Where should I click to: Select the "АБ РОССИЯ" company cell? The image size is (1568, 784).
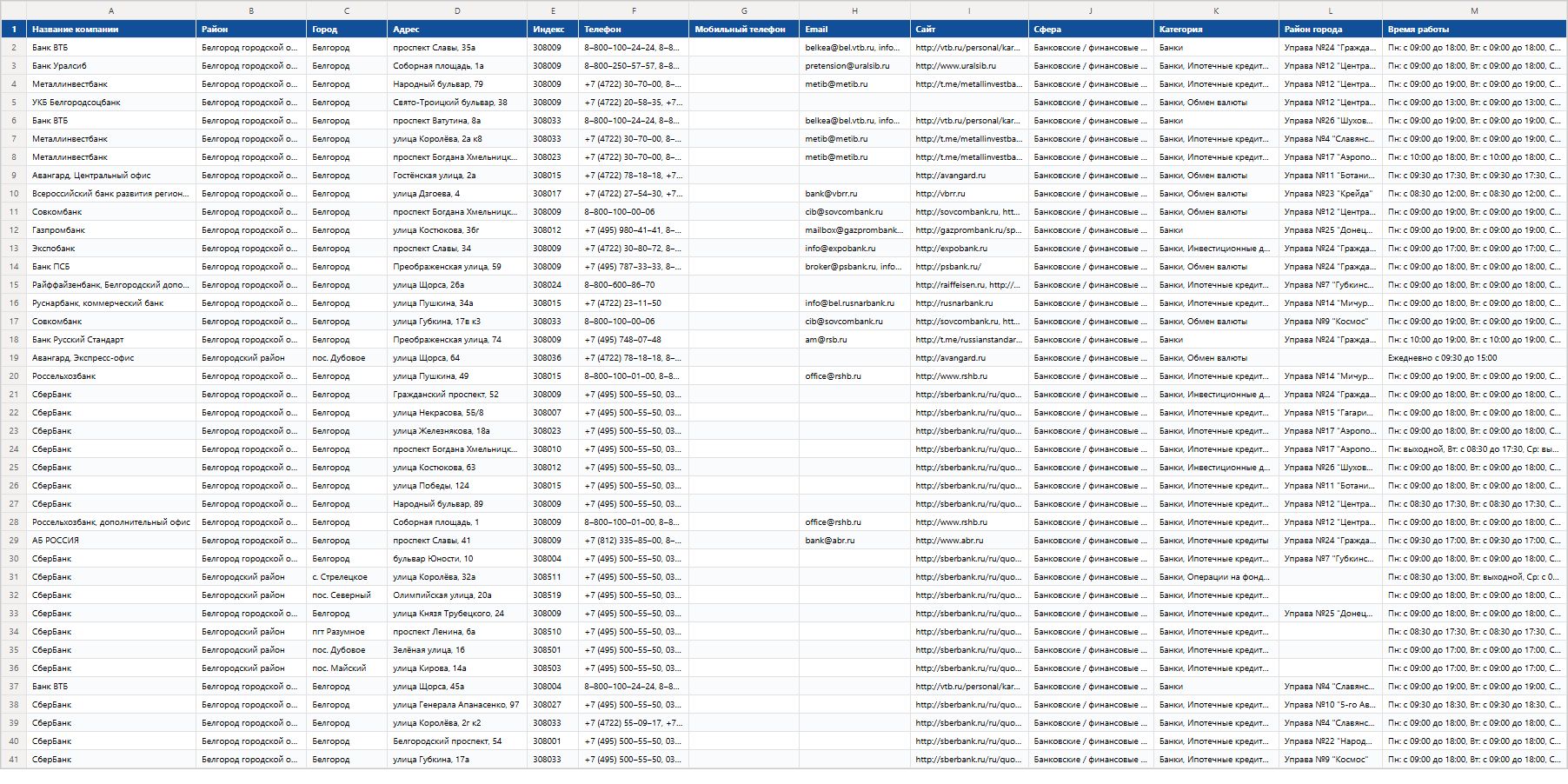[x=111, y=541]
